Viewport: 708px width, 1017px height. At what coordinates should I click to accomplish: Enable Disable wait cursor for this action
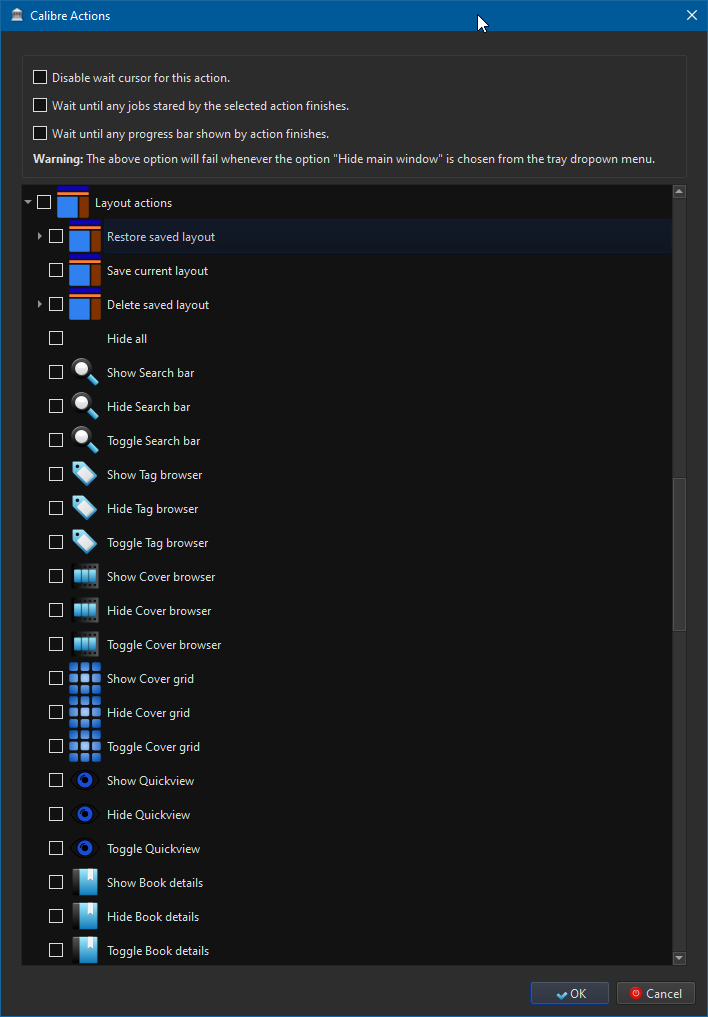pos(40,77)
